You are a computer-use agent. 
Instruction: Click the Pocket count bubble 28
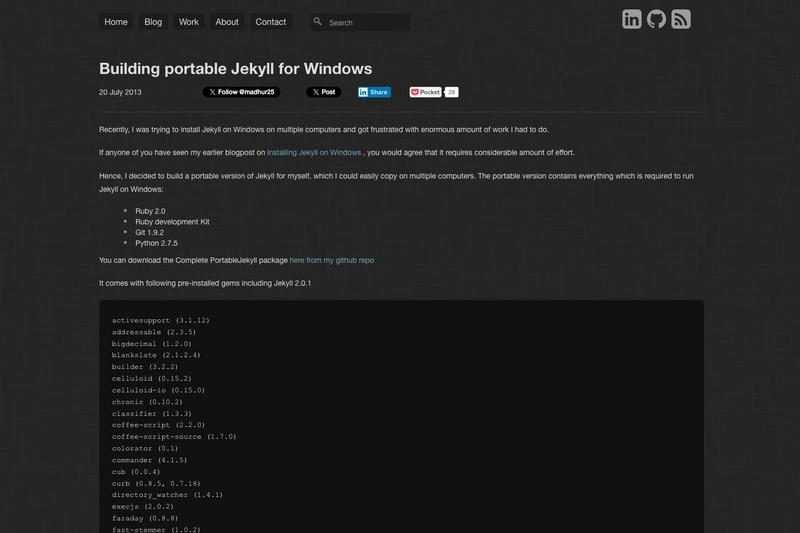(x=451, y=92)
